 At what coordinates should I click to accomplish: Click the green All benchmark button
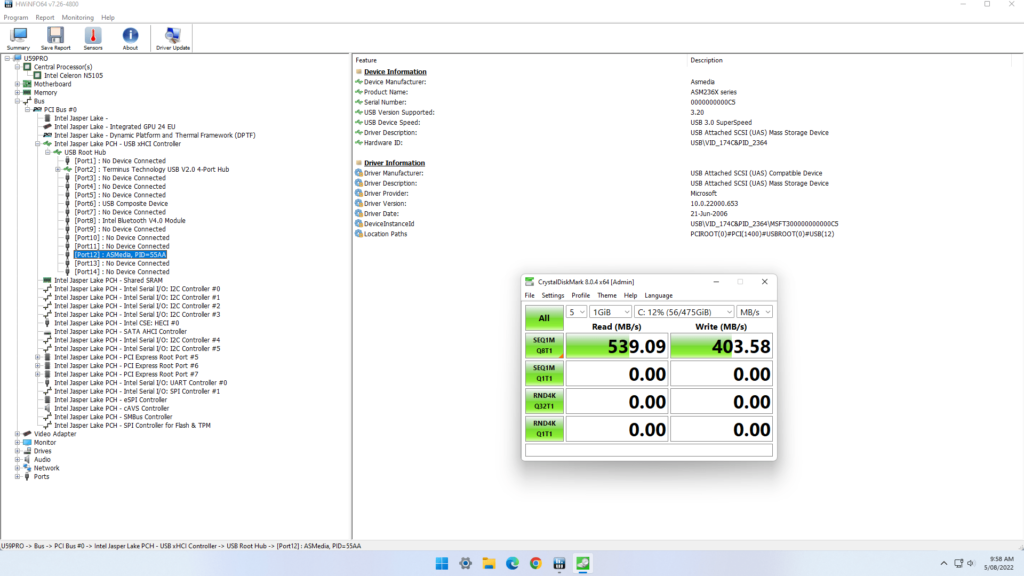tap(544, 318)
